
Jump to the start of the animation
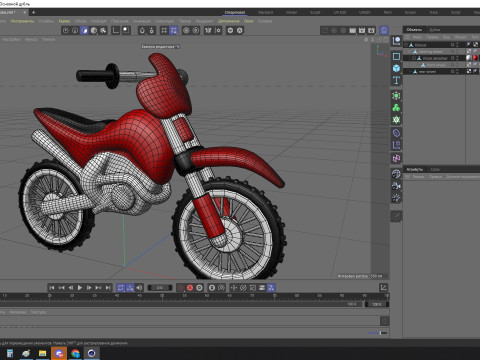(52, 288)
